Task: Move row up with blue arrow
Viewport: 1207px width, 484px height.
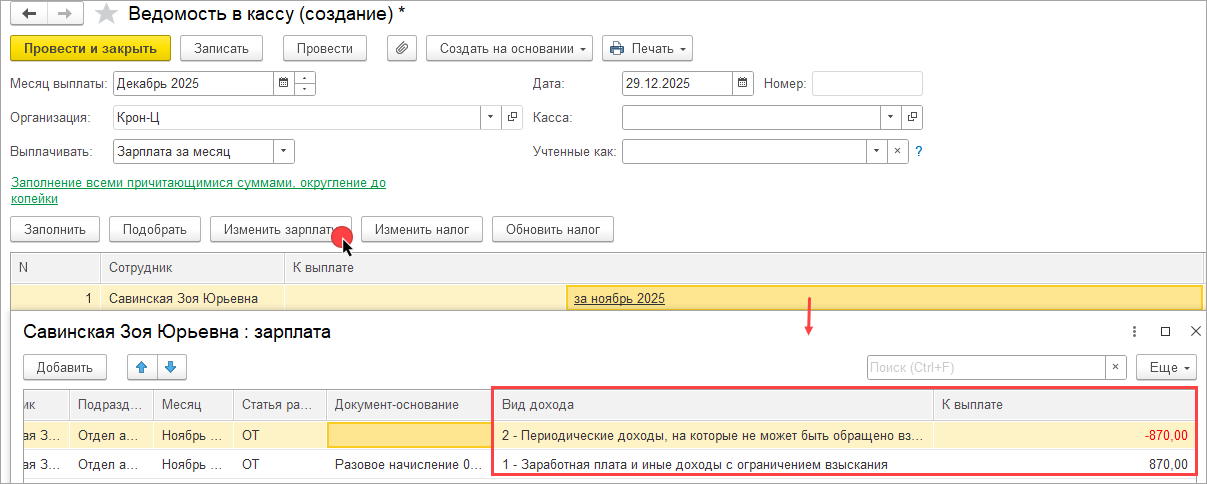Action: coord(141,367)
